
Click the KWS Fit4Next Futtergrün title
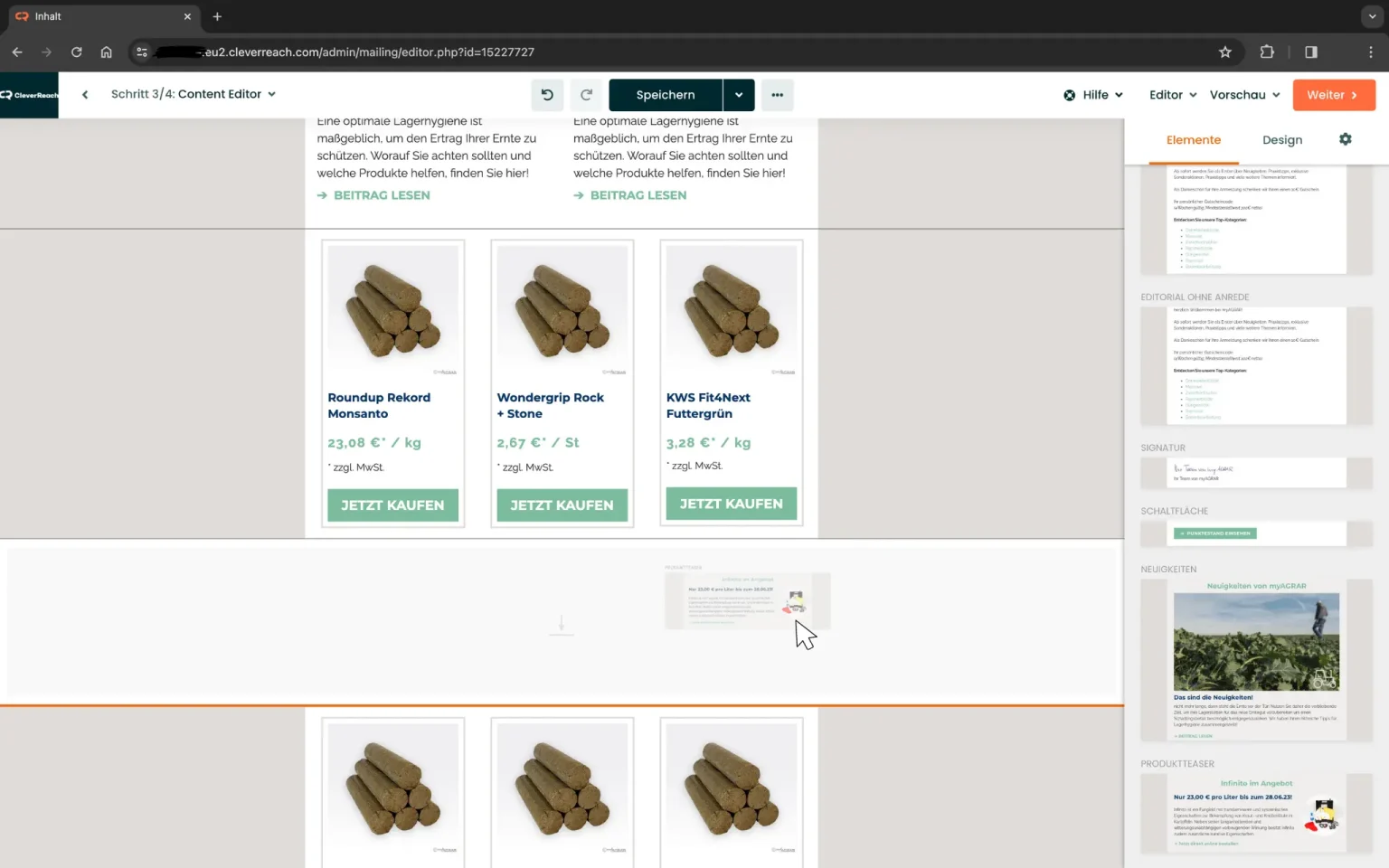708,405
